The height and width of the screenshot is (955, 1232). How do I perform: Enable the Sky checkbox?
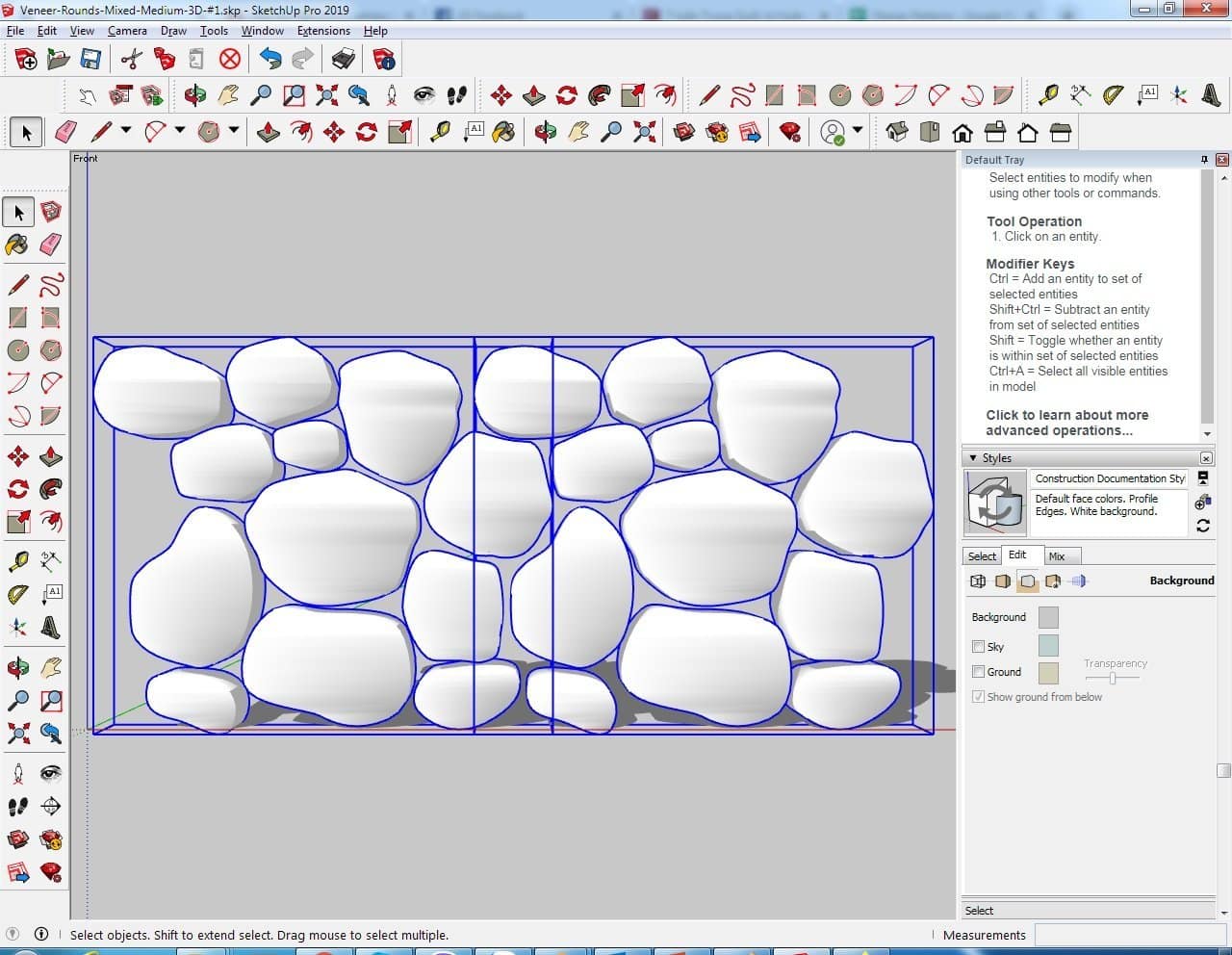(x=978, y=647)
